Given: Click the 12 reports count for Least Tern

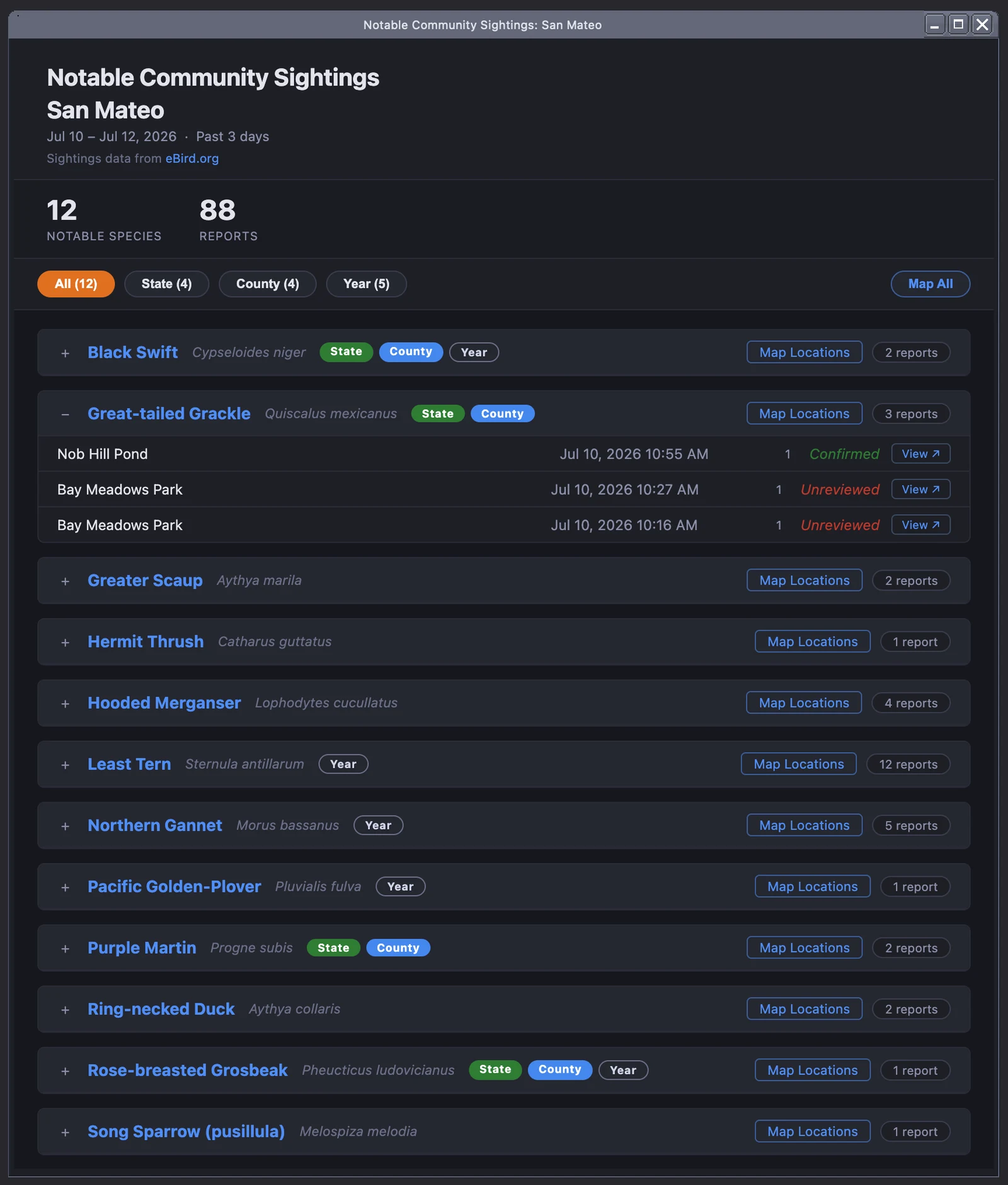Looking at the screenshot, I should click(908, 765).
